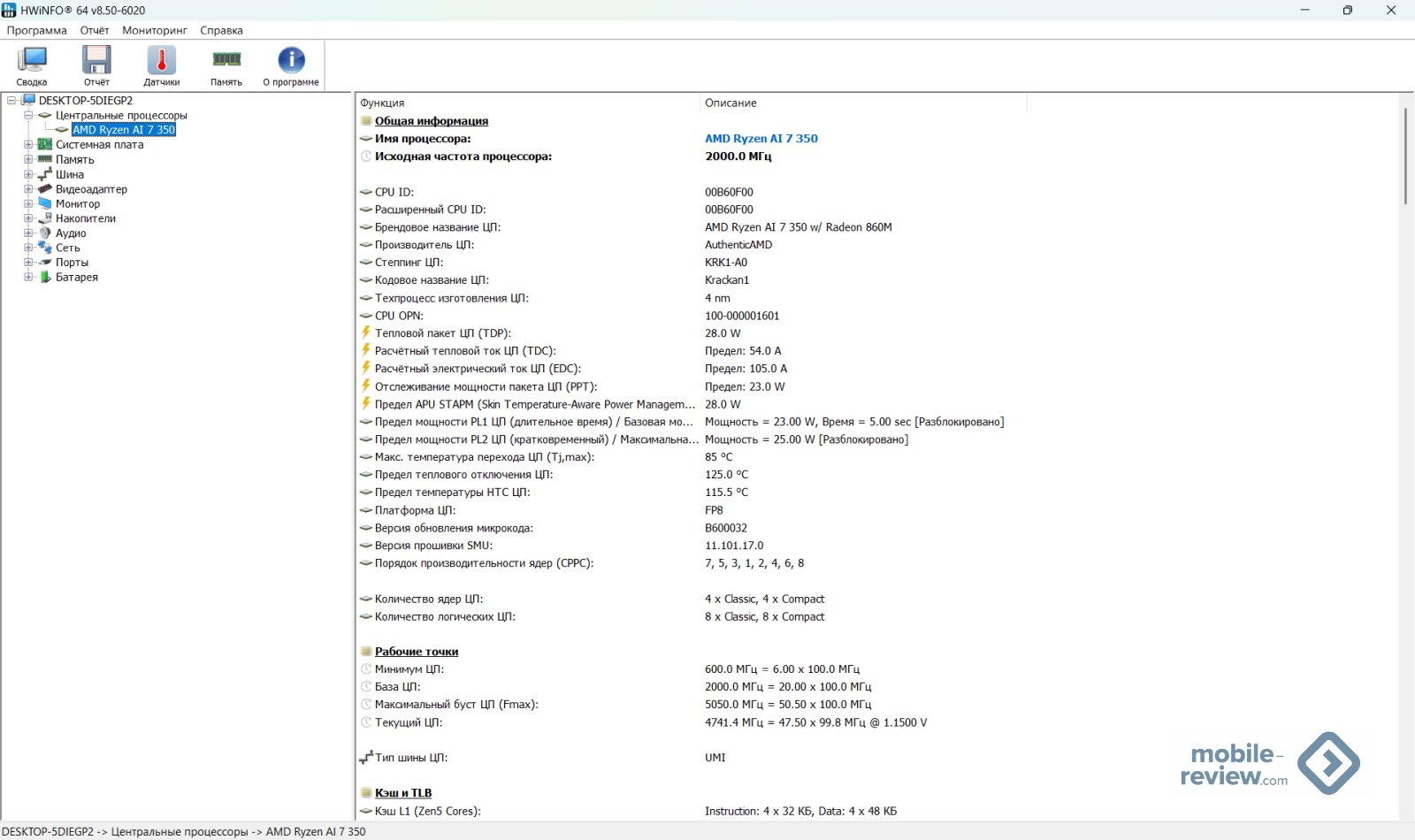Viewport: 1415px width, 840px height.
Task: Click the DESKTOP-5DIEGP2 computer icon
Action: [28, 100]
